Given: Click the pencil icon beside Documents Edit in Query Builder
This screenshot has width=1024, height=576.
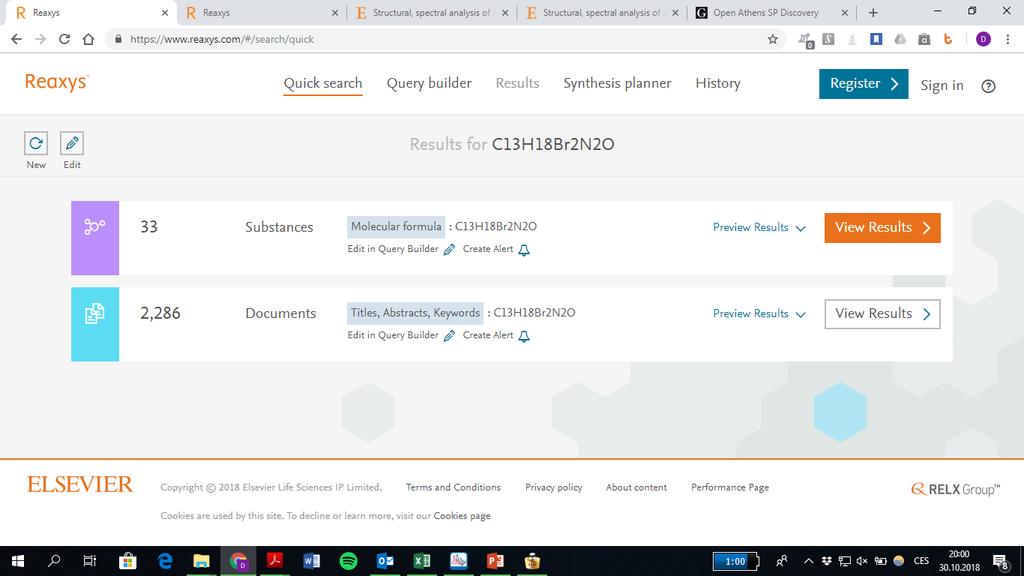Looking at the screenshot, I should 449,336.
